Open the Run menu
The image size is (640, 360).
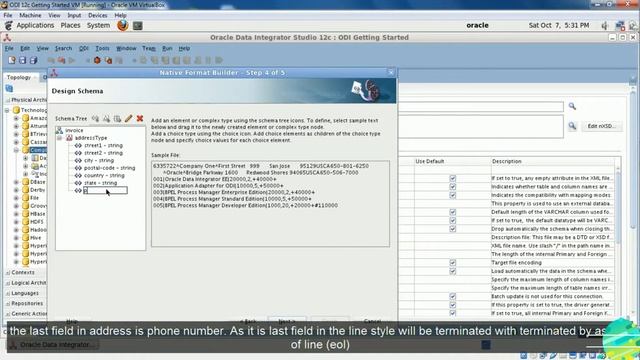[x=167, y=48]
